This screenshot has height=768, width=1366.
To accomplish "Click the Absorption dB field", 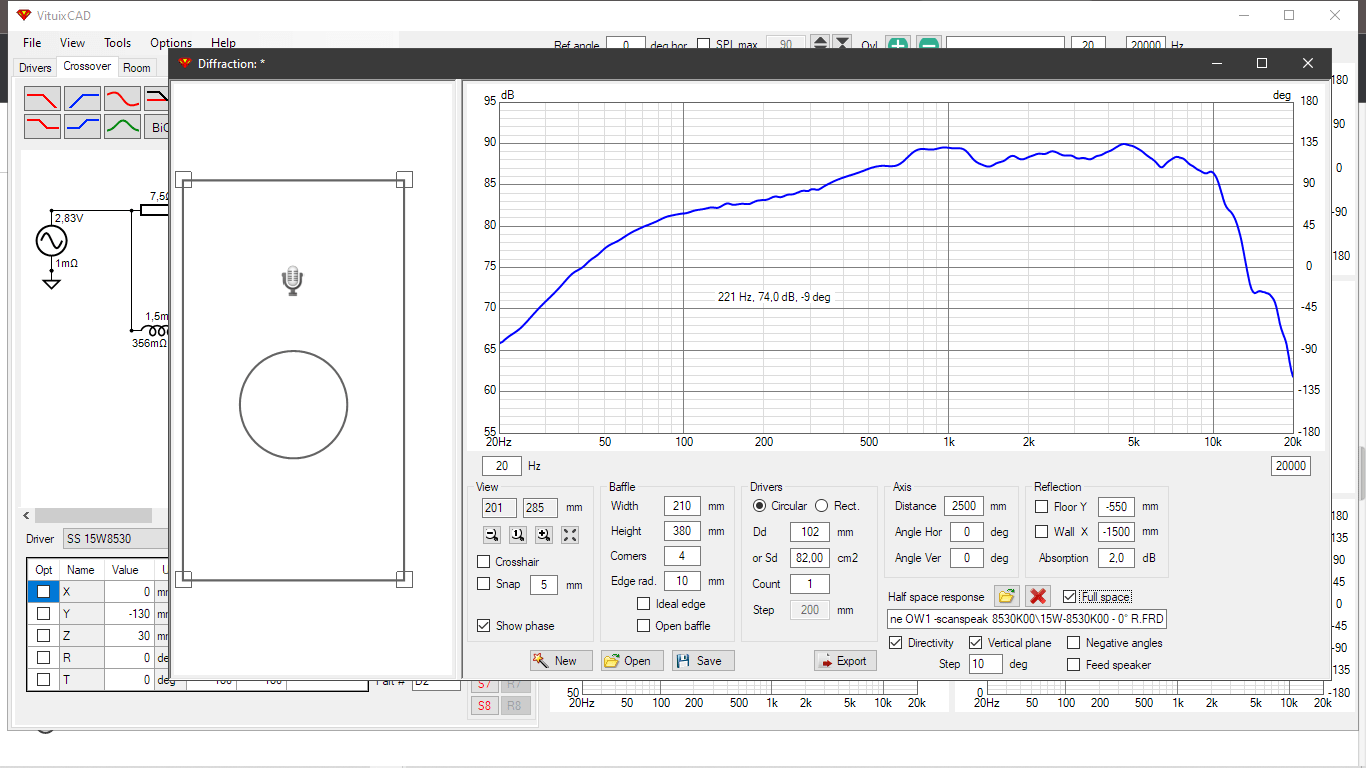I will [x=1115, y=558].
